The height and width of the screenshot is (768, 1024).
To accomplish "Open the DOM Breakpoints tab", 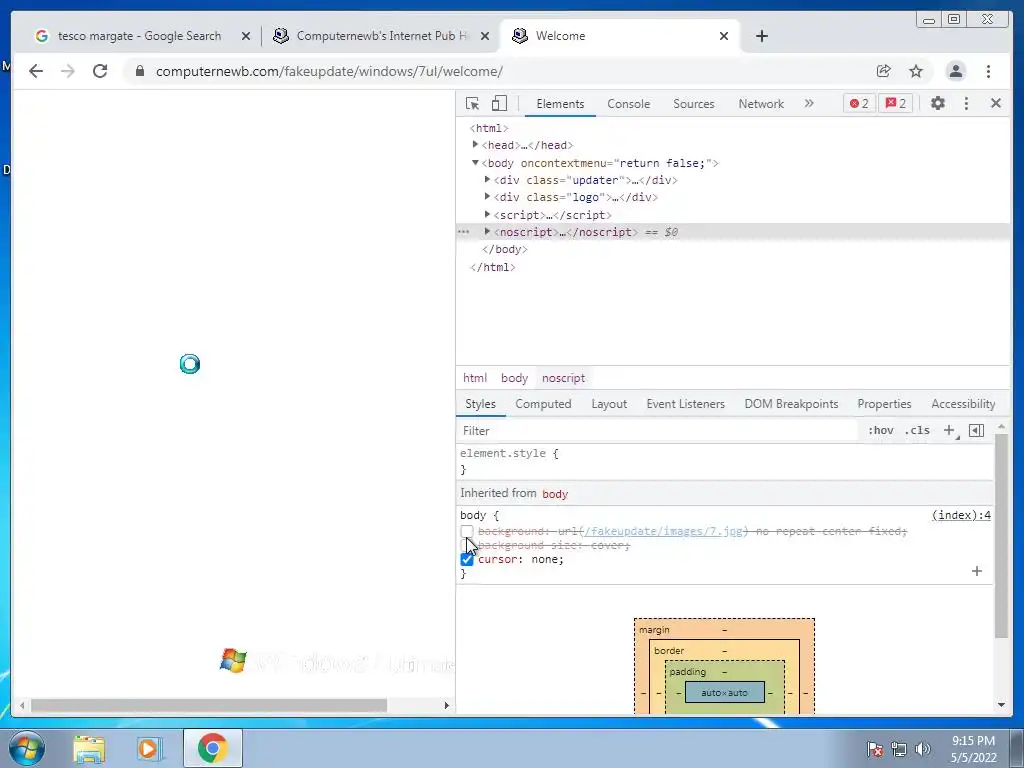I will 791,404.
